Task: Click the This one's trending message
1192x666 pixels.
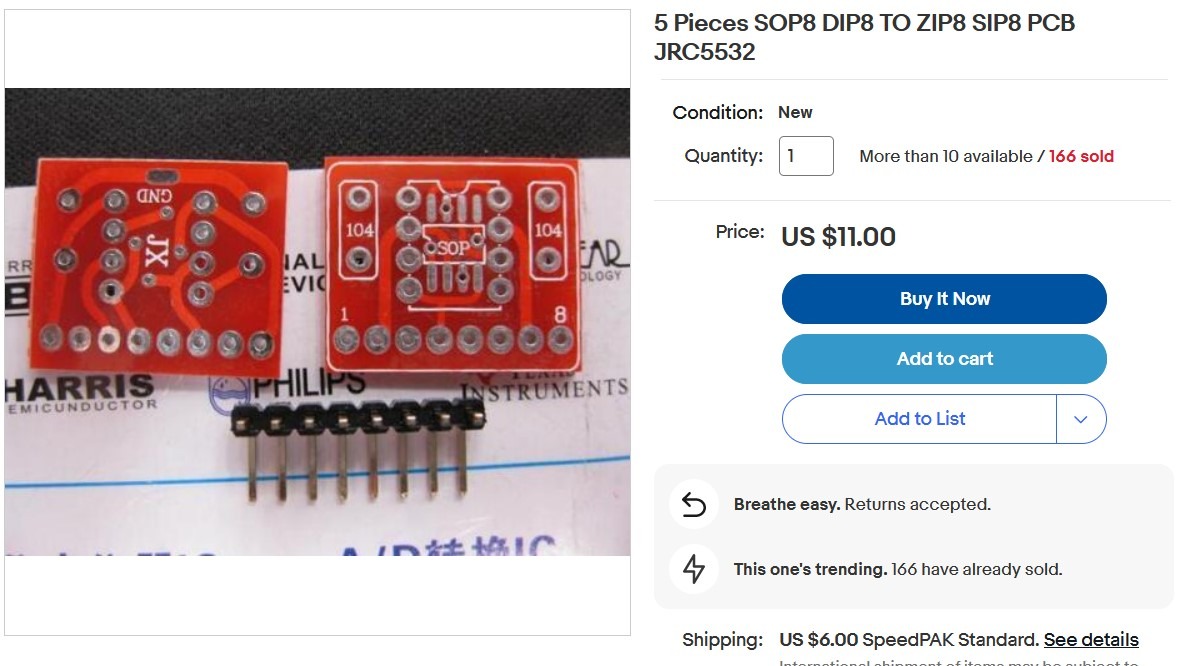Action: [898, 569]
